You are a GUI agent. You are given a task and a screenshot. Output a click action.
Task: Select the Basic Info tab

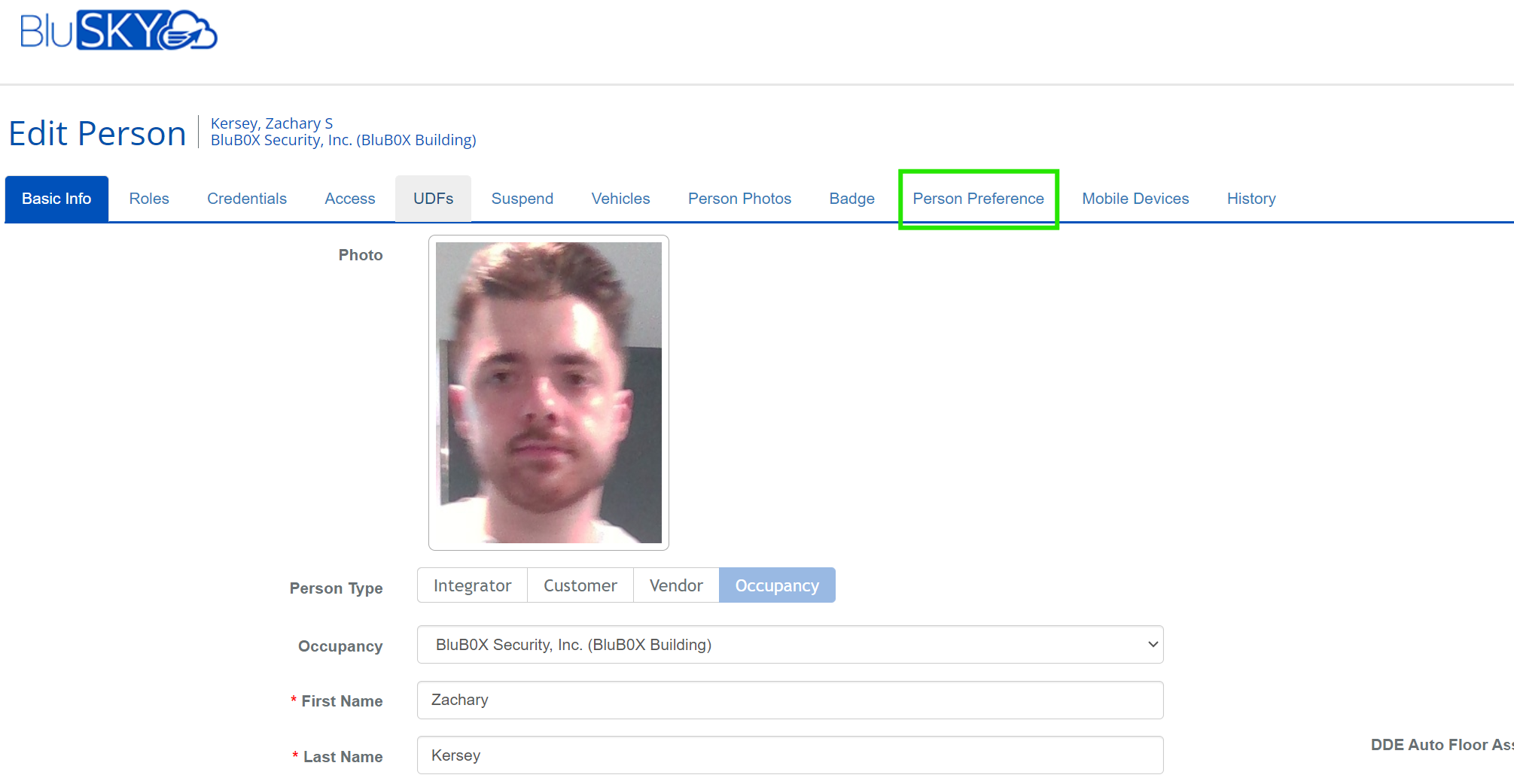click(x=56, y=199)
